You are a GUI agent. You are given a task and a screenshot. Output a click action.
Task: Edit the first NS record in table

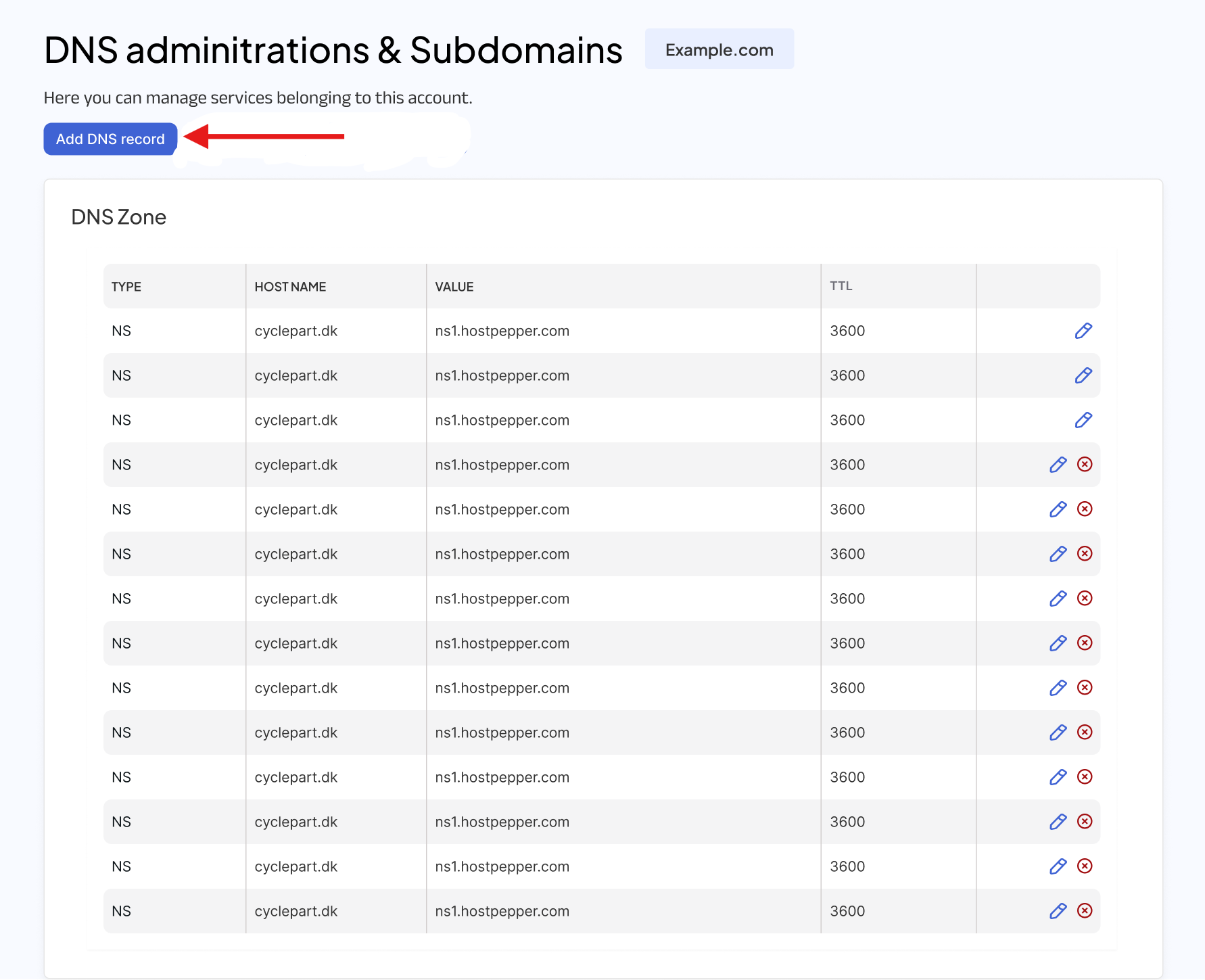1083,331
